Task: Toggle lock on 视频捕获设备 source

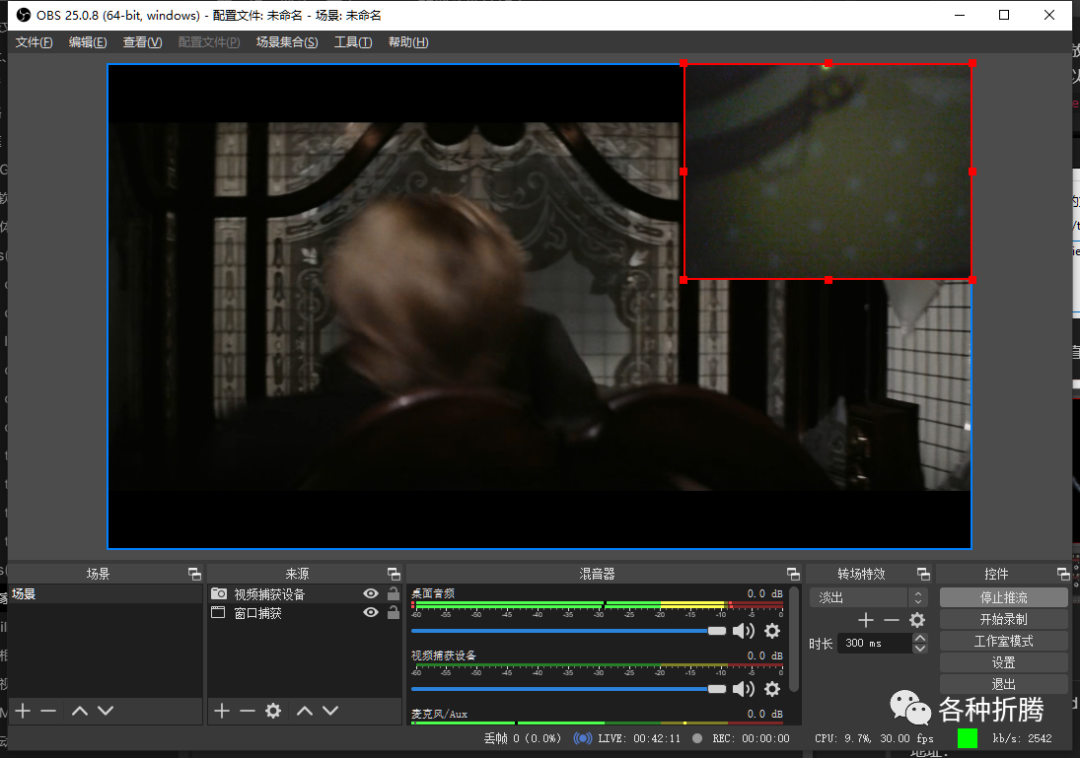Action: 393,593
